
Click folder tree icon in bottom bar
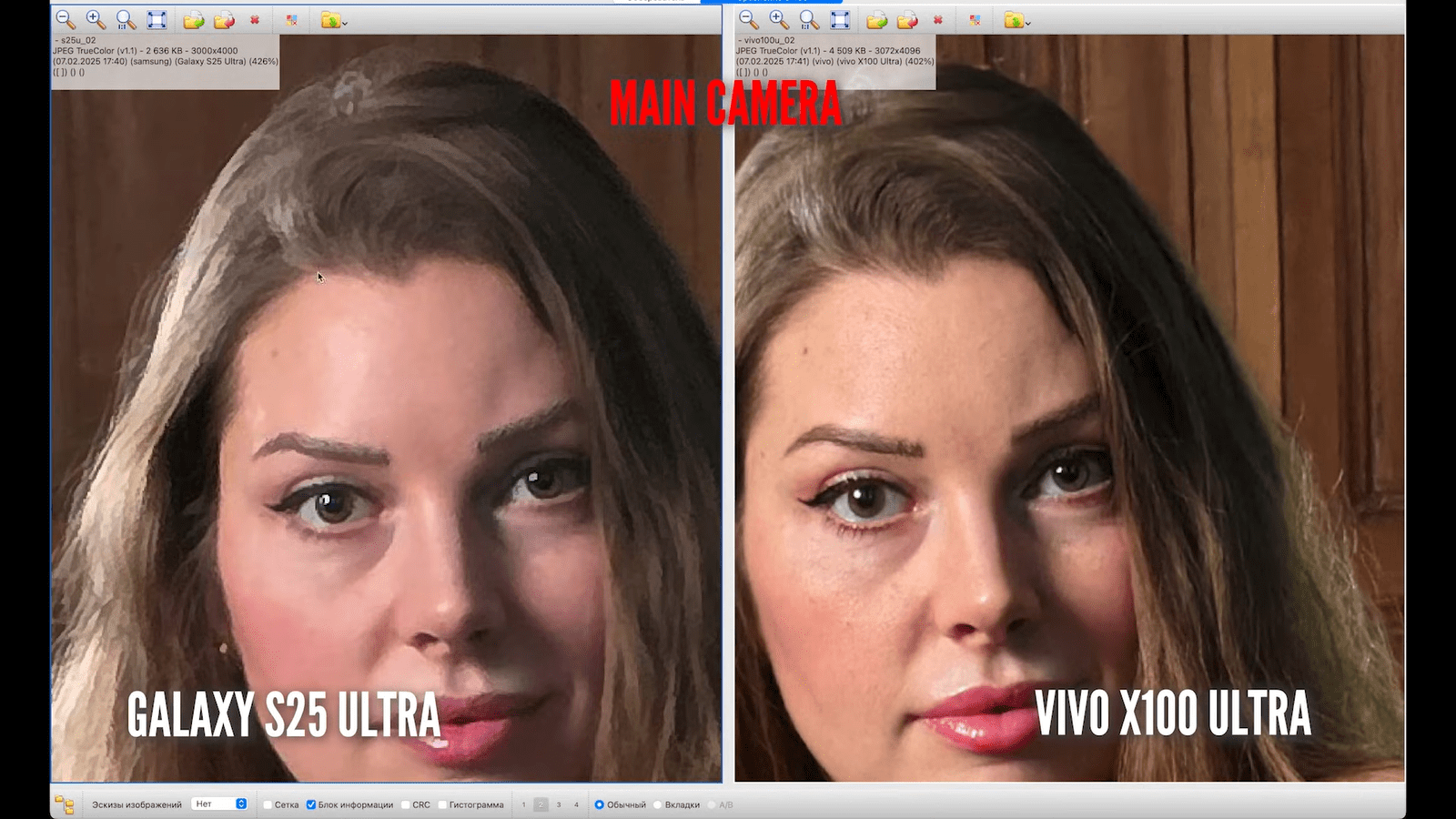[x=65, y=804]
